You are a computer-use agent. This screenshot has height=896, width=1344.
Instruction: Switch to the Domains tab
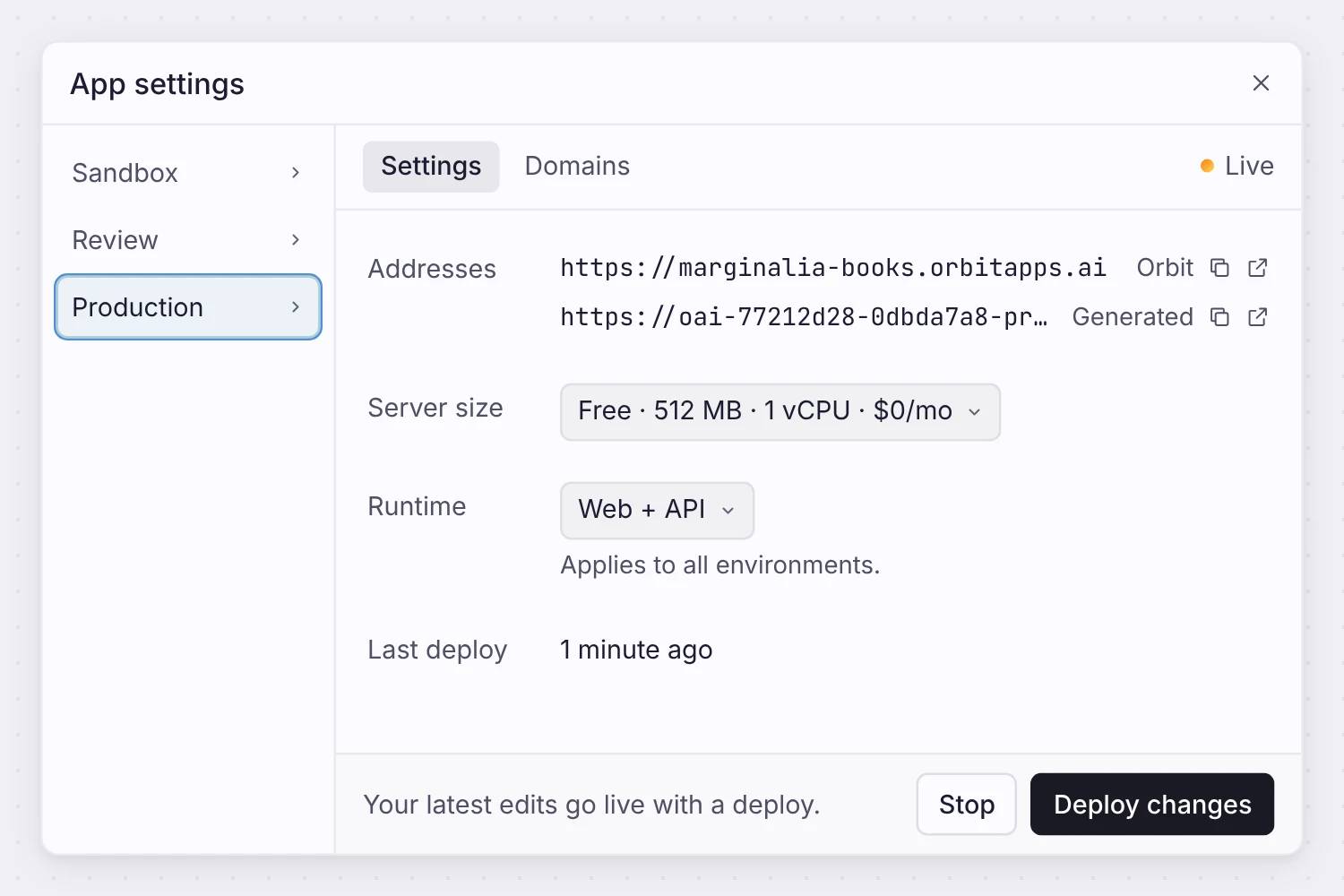577,167
